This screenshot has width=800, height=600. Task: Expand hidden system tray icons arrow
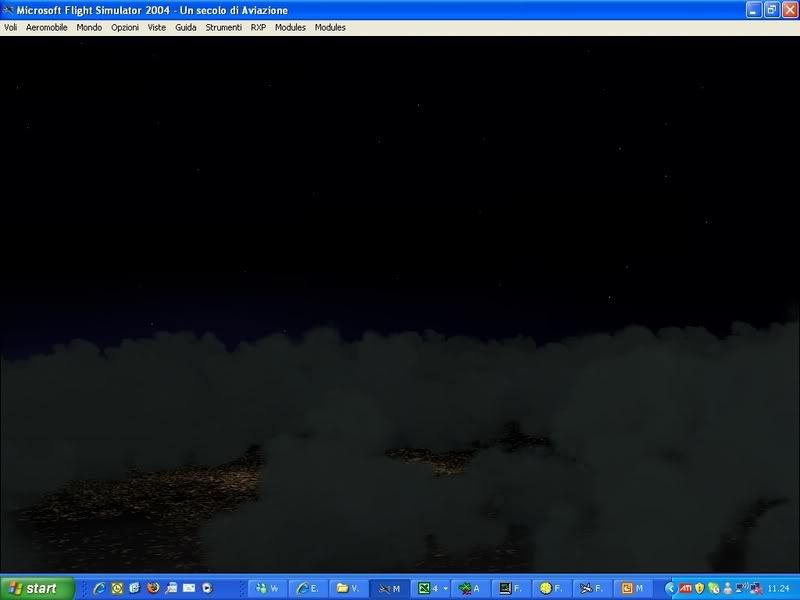point(670,589)
